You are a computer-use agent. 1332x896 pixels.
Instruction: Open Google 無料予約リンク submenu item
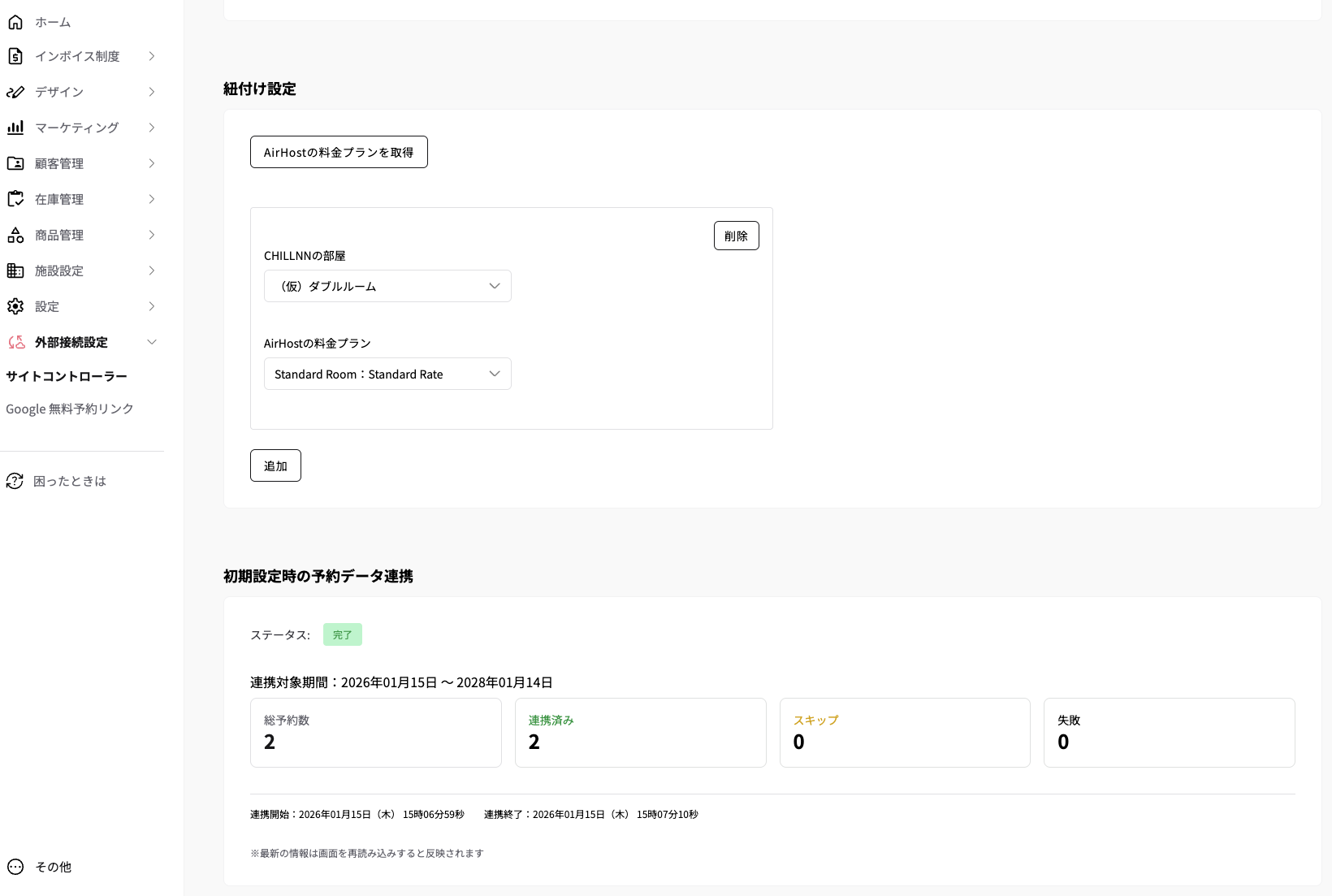click(70, 409)
